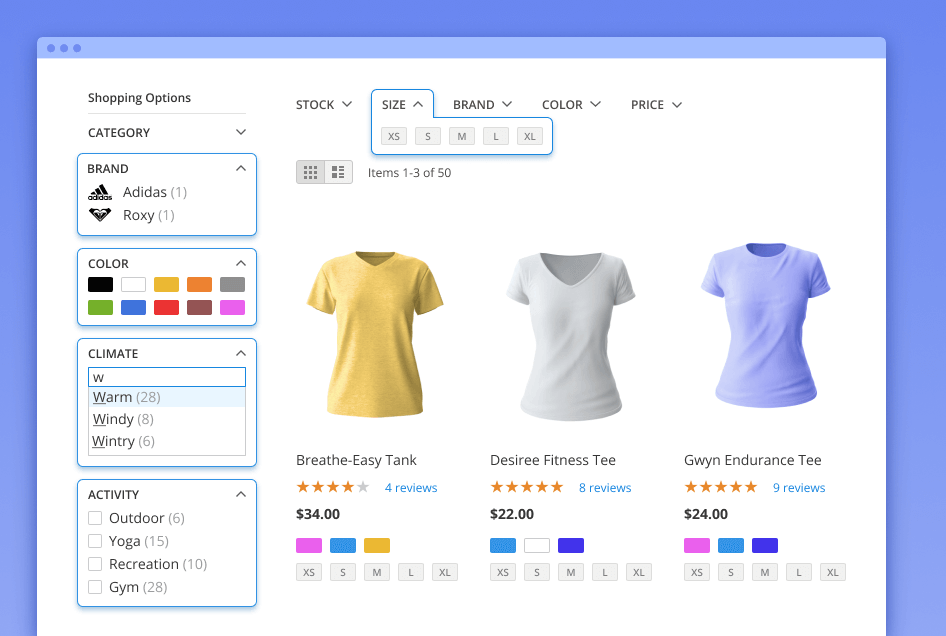
Task: Open the COLOR filter tab
Action: tap(569, 104)
